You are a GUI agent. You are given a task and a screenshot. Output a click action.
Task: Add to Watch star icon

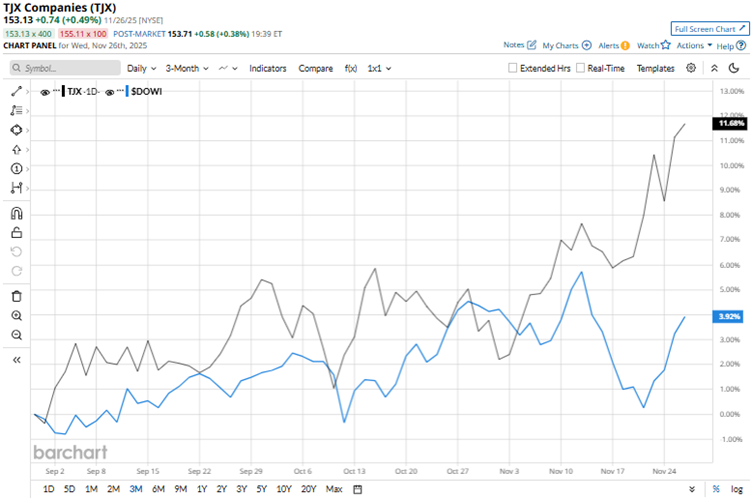click(x=666, y=45)
